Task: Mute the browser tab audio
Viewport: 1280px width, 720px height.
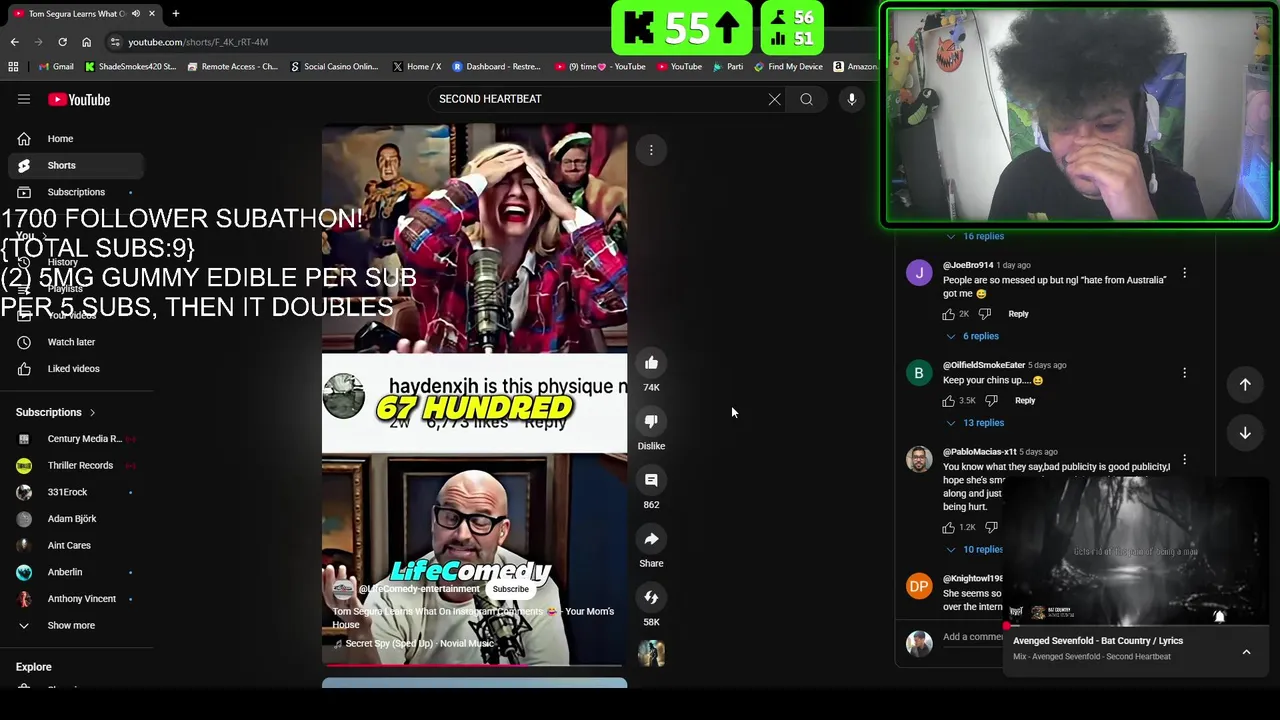Action: 135,13
